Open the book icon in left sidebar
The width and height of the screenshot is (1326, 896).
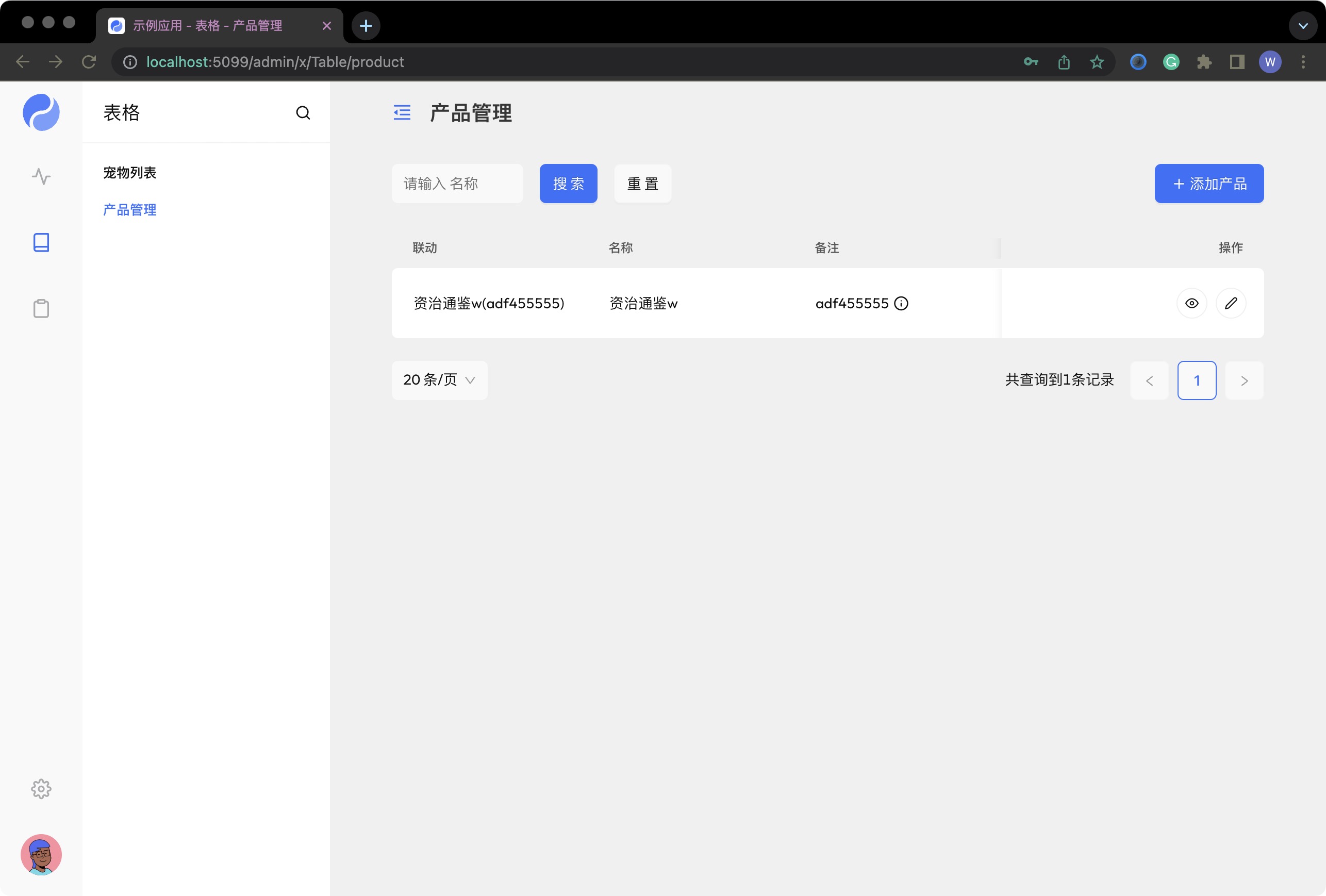pyautogui.click(x=41, y=242)
